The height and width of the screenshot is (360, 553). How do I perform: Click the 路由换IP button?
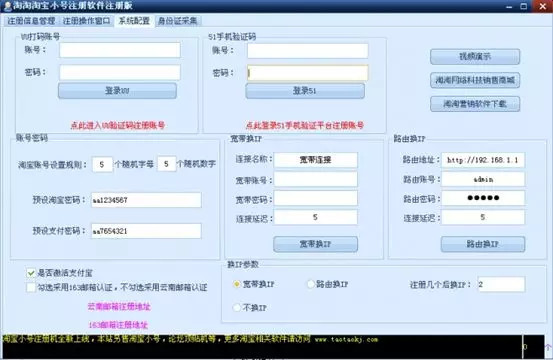coord(483,244)
